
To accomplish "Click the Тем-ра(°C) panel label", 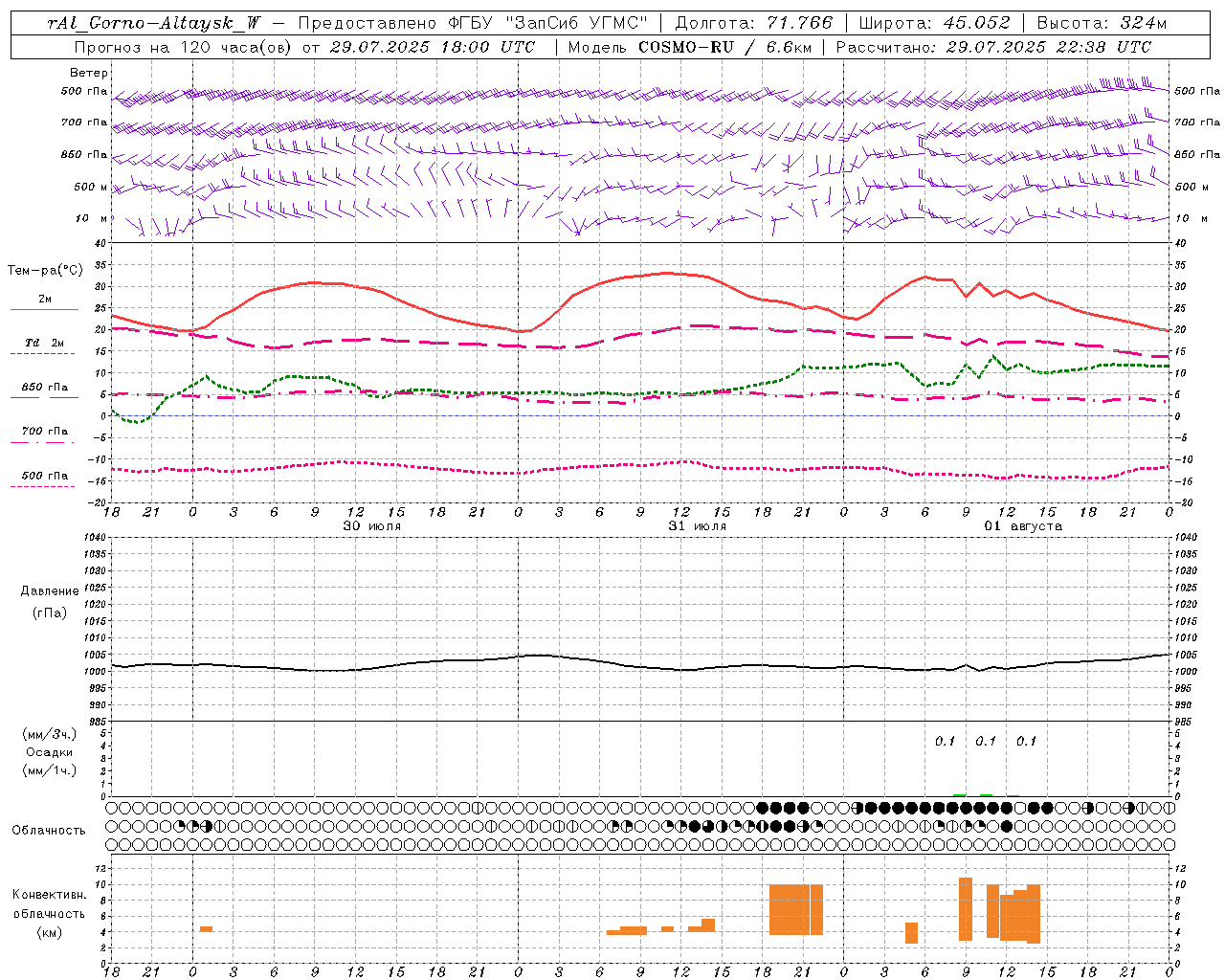I will (x=45, y=271).
